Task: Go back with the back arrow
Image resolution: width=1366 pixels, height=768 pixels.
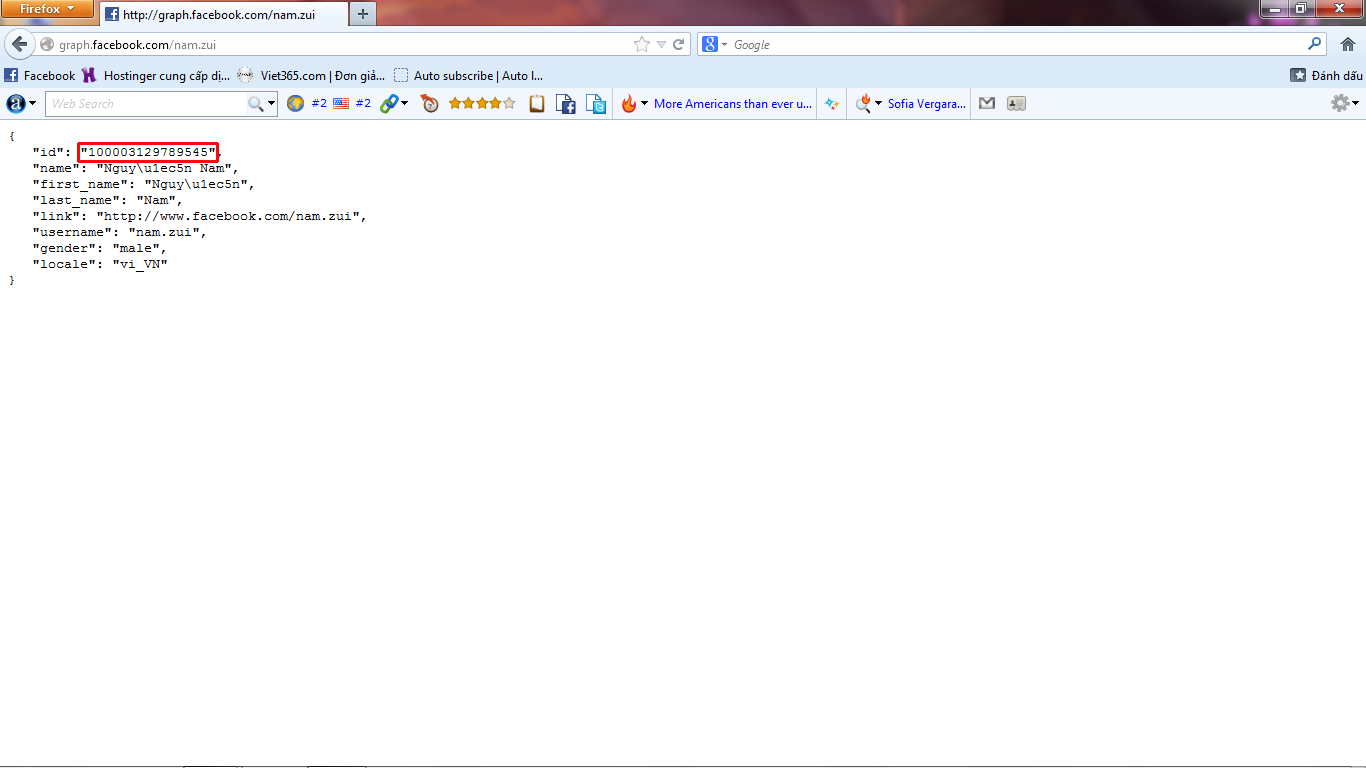Action: click(x=20, y=44)
